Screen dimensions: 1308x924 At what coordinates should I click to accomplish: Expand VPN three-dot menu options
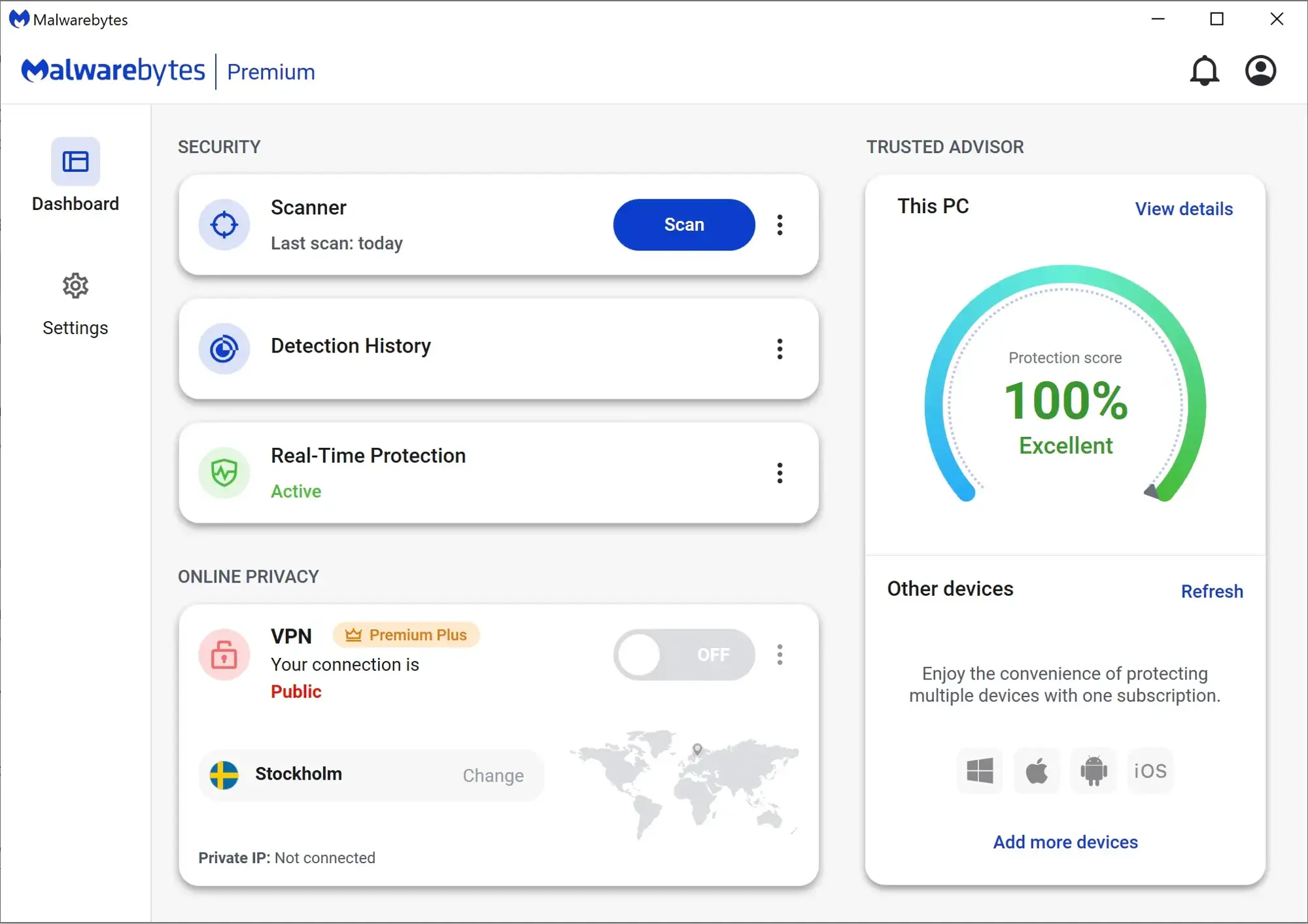[x=780, y=654]
